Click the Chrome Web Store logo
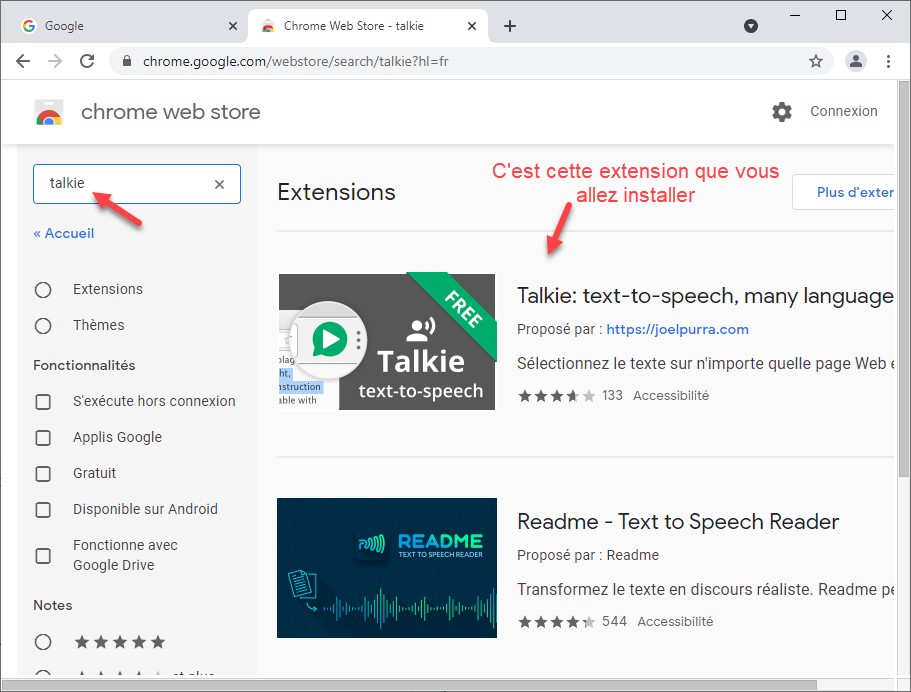This screenshot has height=692, width=911. [49, 112]
